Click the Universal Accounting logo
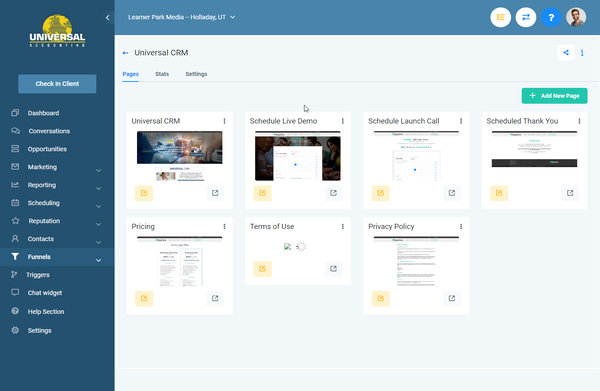The height and width of the screenshot is (391, 600). pos(57,31)
